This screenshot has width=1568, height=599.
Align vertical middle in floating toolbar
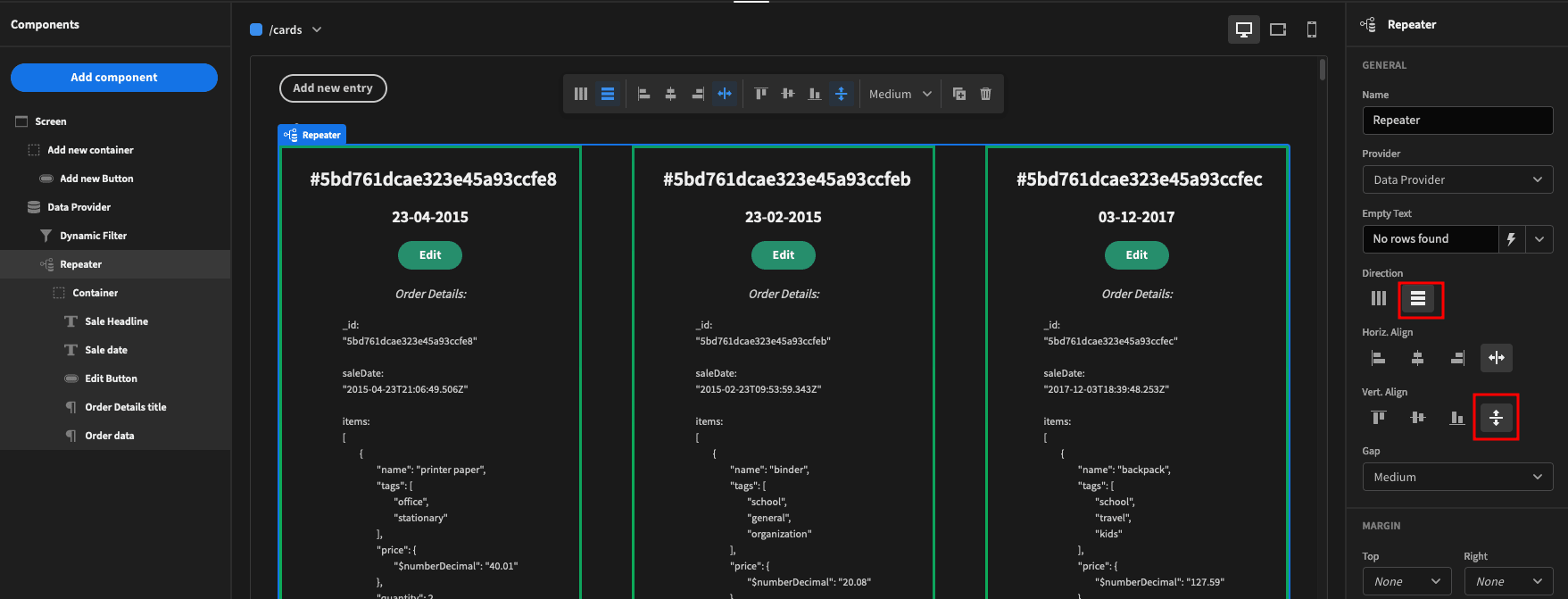[787, 94]
